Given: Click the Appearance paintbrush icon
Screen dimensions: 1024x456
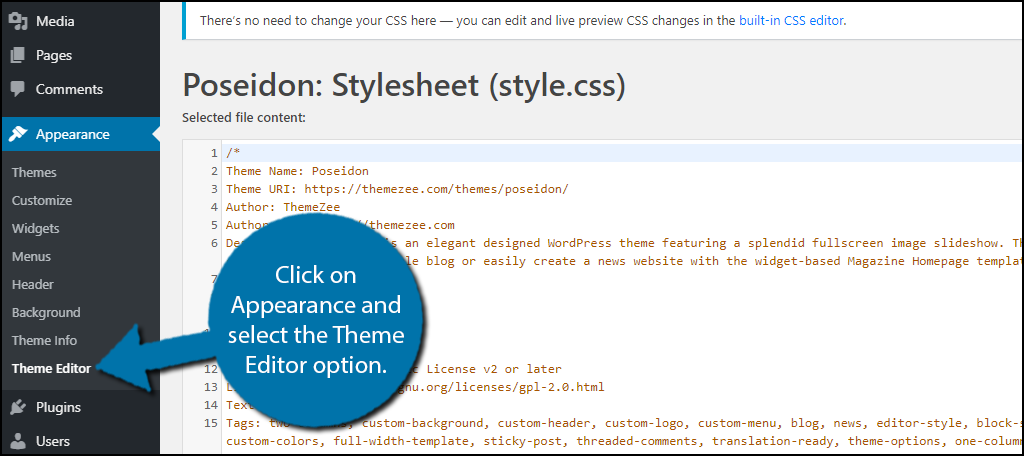Looking at the screenshot, I should [x=19, y=134].
